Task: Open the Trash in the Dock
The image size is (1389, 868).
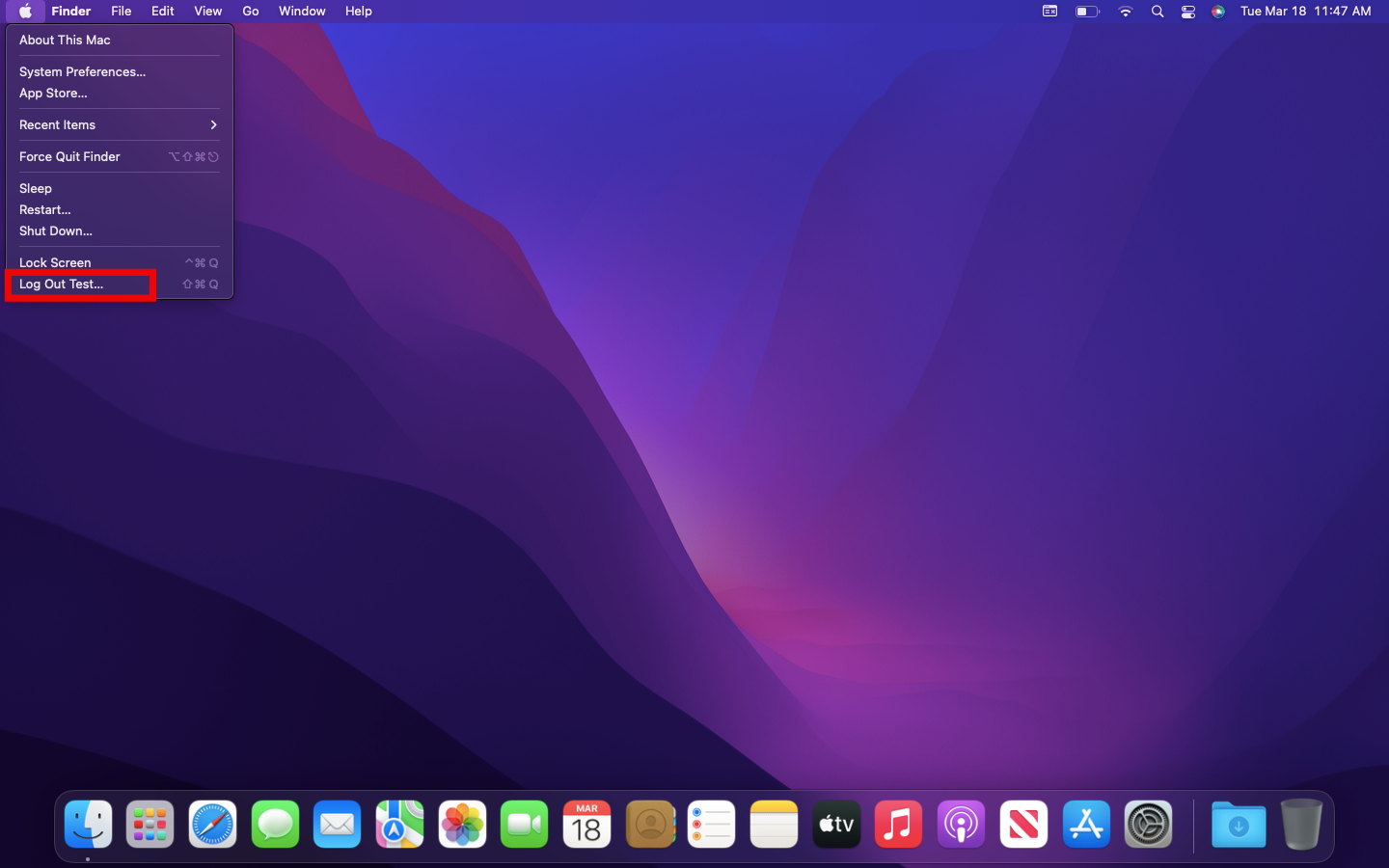Action: click(x=1301, y=825)
